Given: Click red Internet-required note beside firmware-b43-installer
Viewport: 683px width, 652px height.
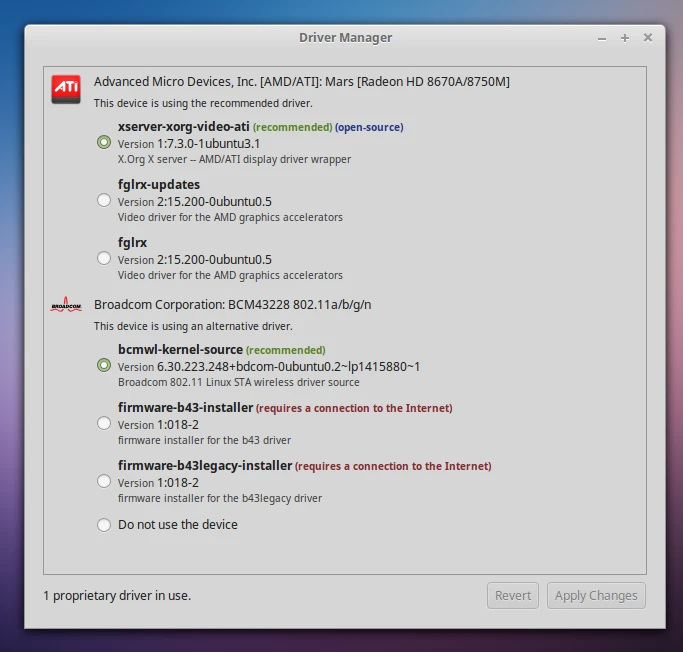Looking at the screenshot, I should click(354, 408).
